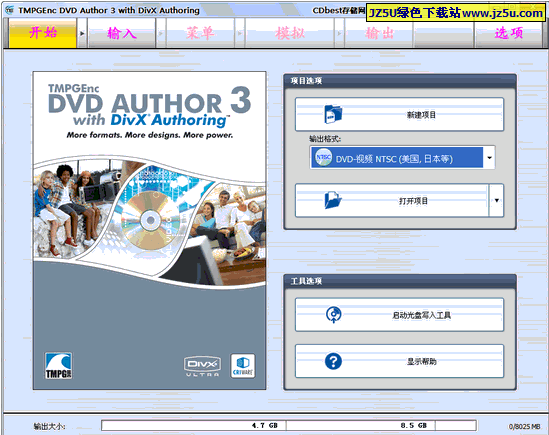Click the 8.5 GB marker on size bar
The width and height of the screenshot is (549, 435).
pos(414,426)
